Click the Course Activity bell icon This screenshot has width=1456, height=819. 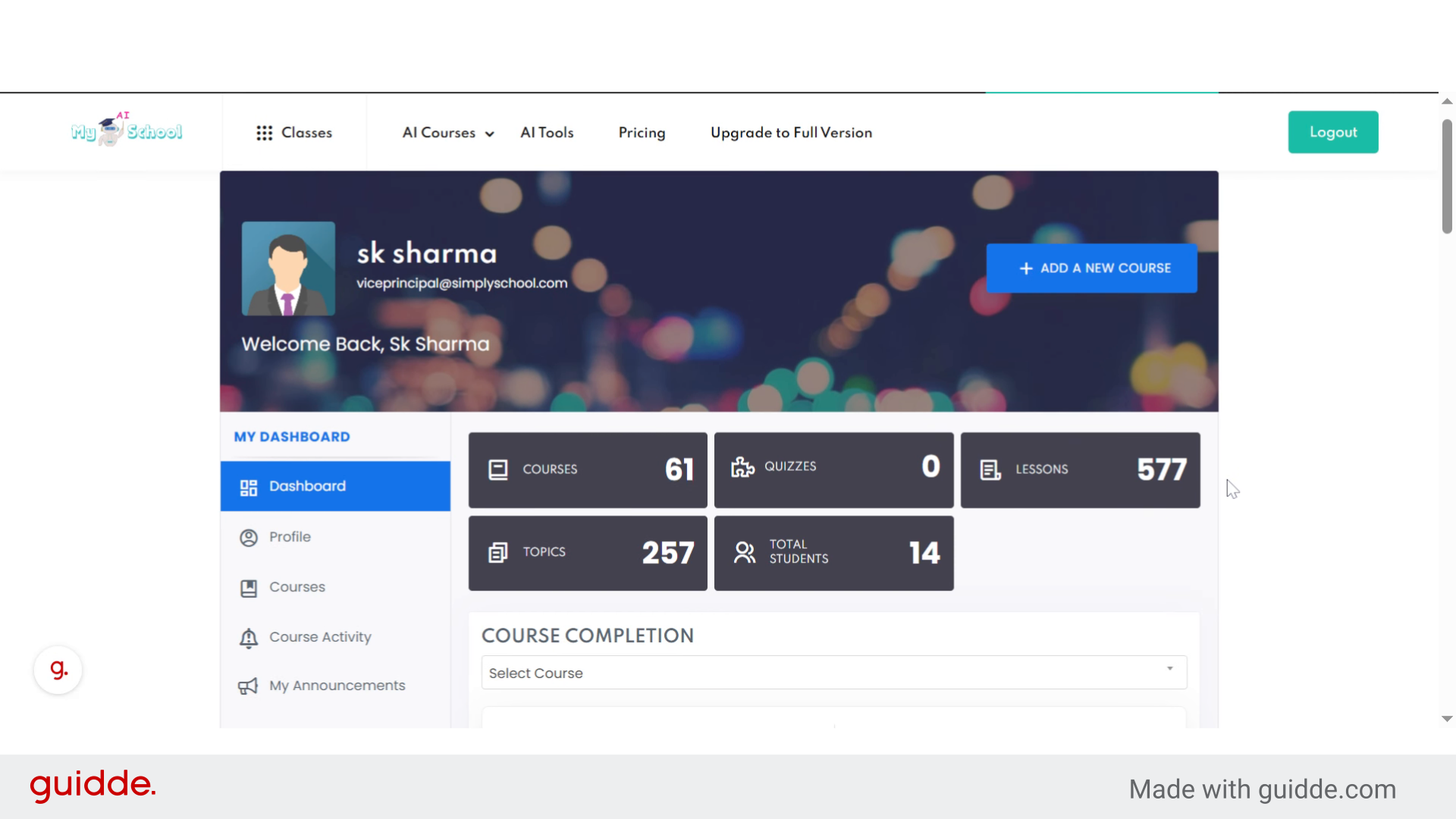coord(249,638)
